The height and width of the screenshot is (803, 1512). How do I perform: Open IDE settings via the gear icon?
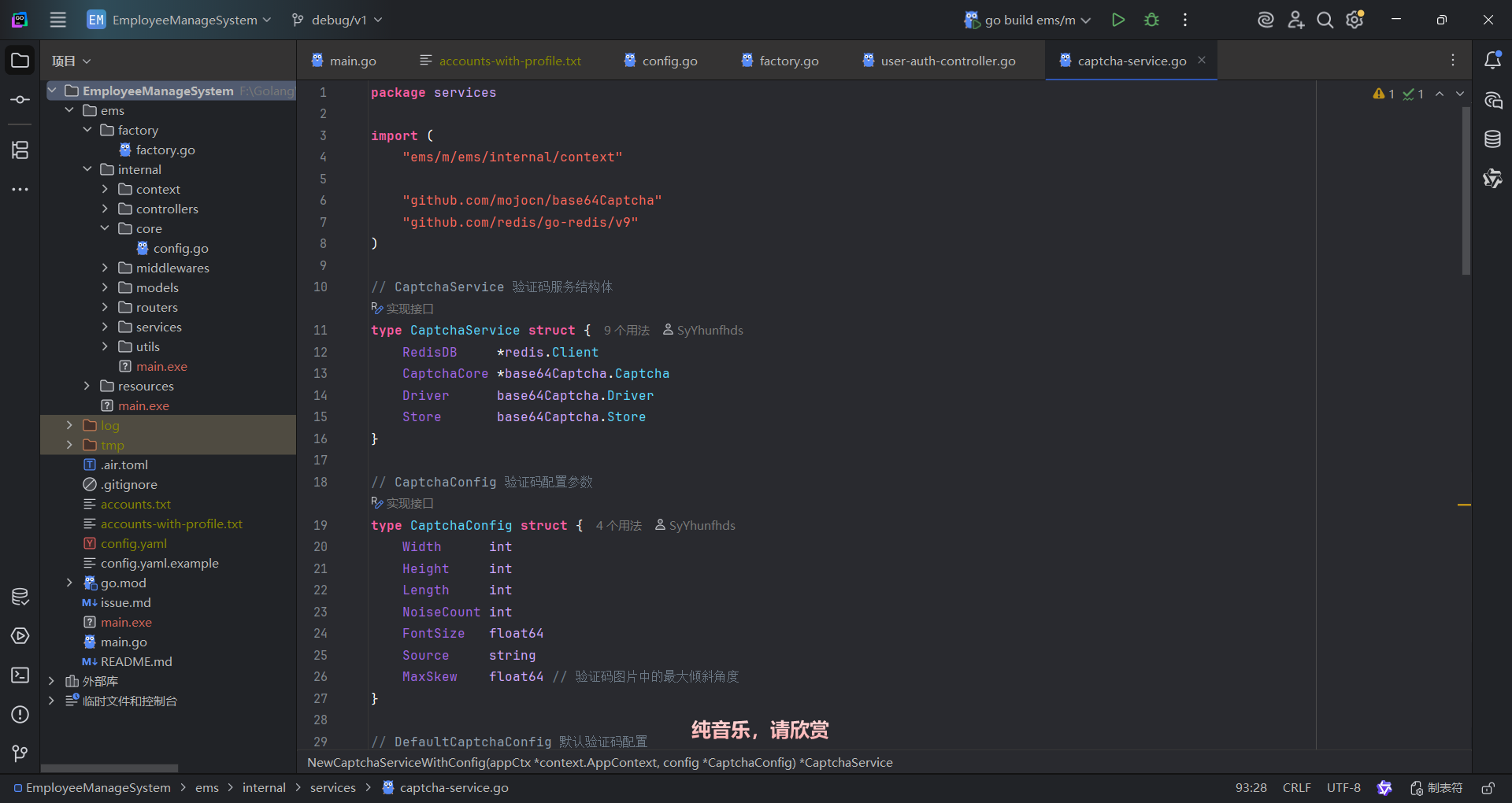coord(1354,20)
